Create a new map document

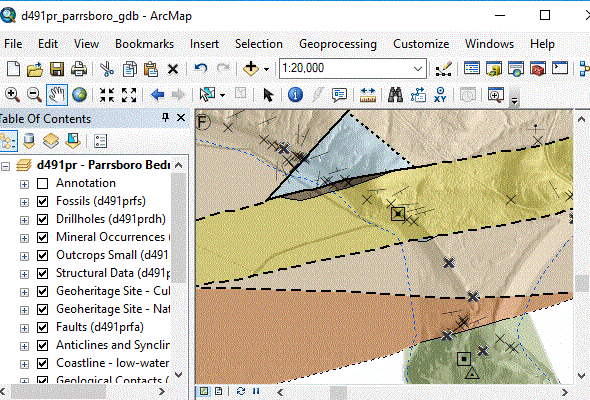[14, 69]
